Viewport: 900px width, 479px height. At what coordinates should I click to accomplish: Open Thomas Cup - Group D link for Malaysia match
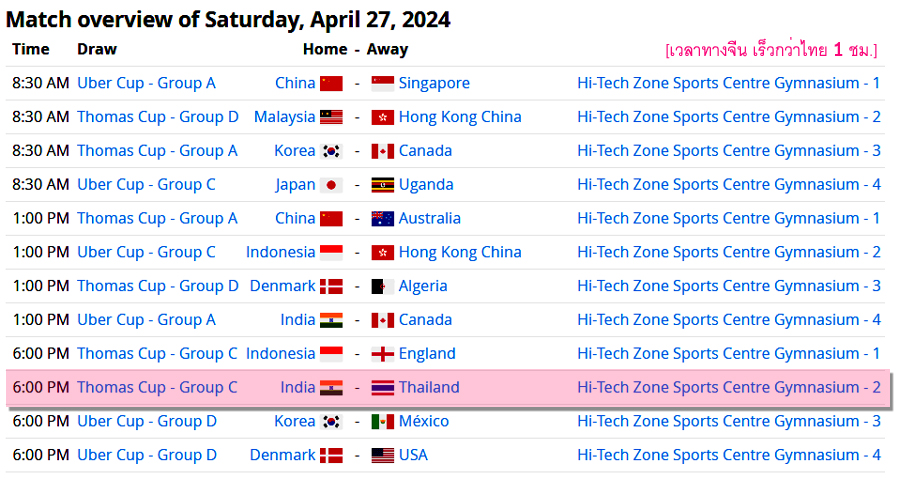tap(158, 117)
